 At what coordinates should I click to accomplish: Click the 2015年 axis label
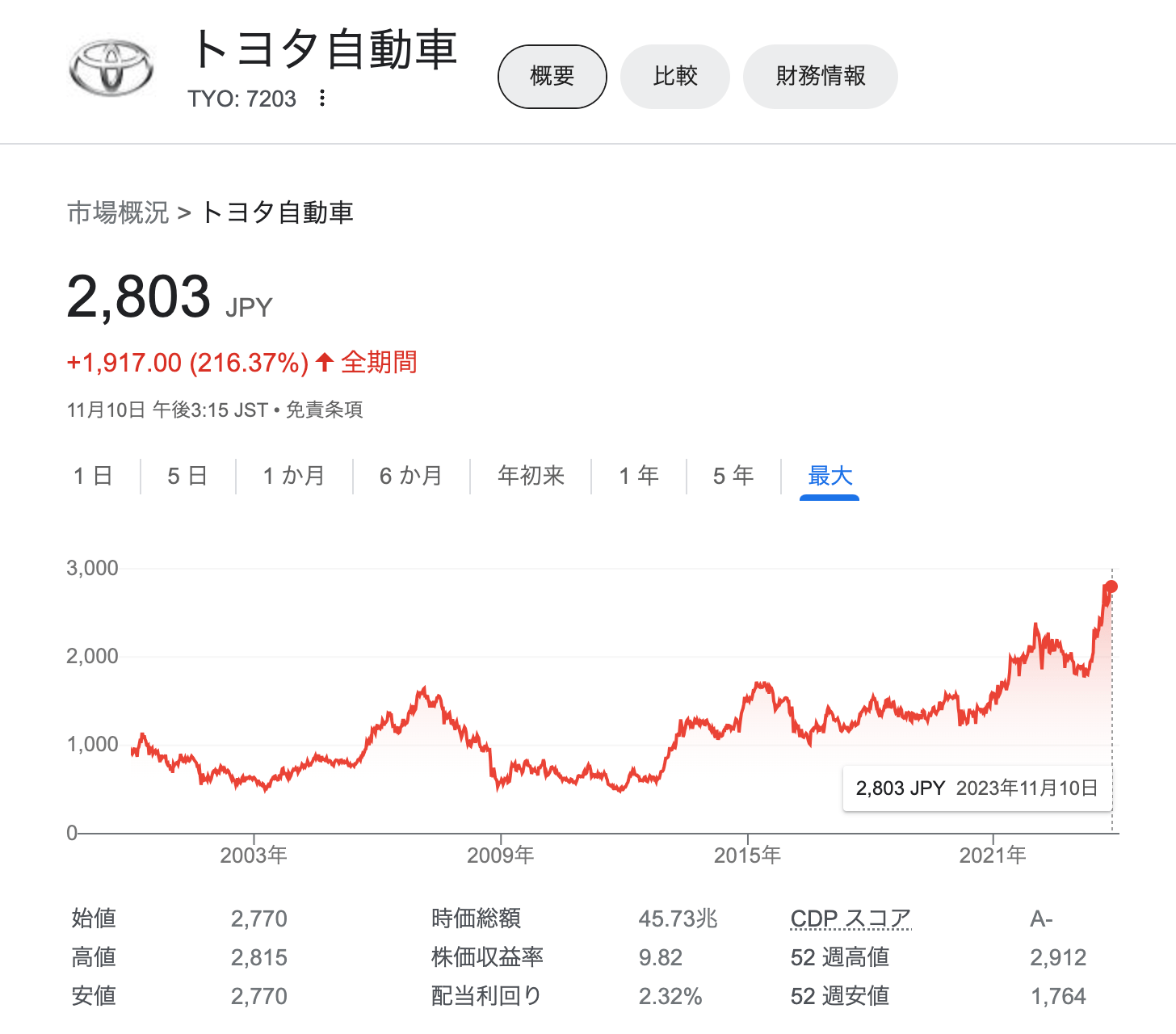click(x=747, y=855)
